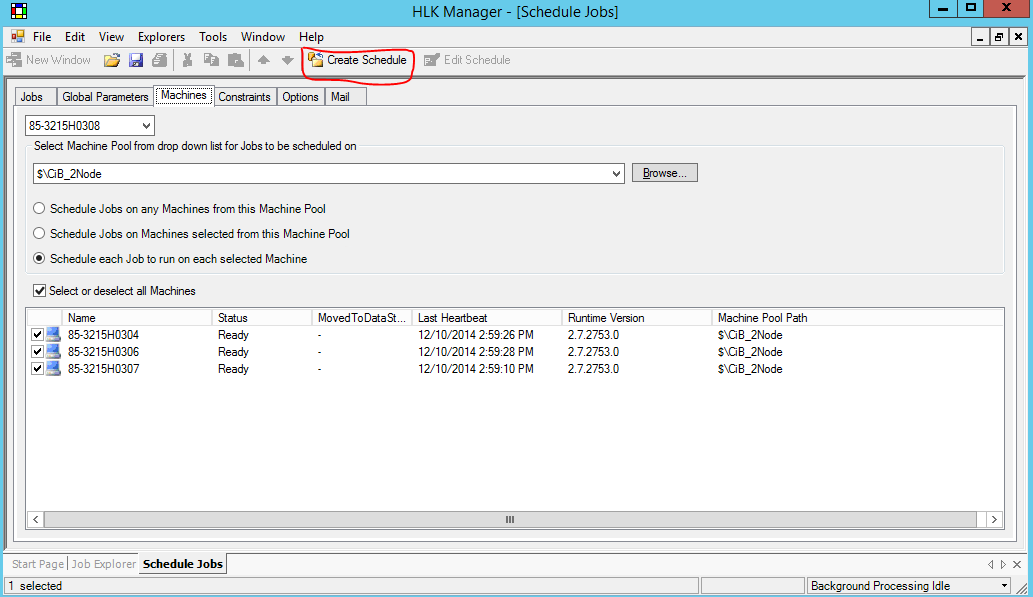This screenshot has height=597, width=1033.
Task: Click the Copy toolbar icon
Action: tap(211, 60)
